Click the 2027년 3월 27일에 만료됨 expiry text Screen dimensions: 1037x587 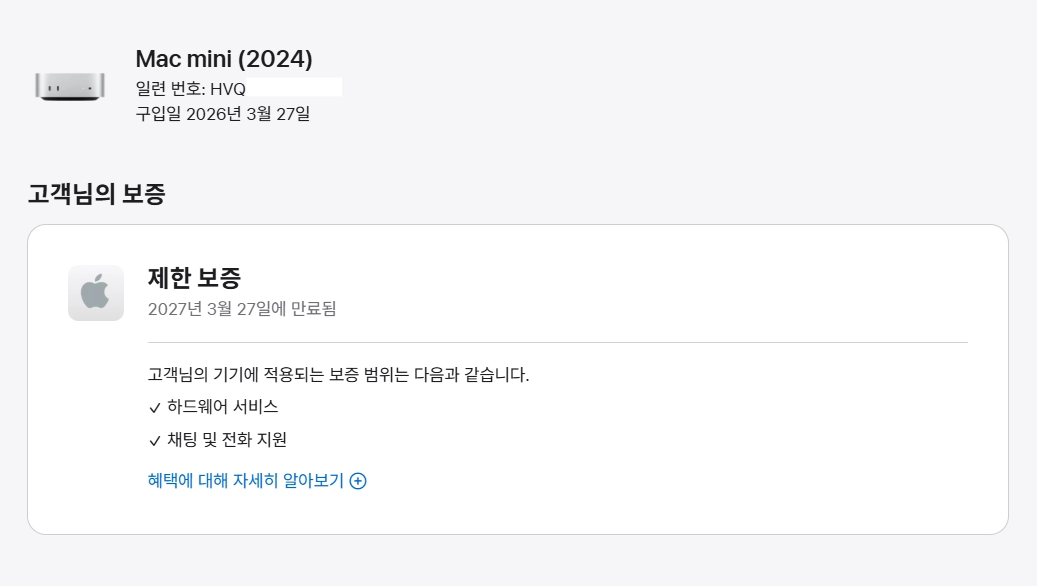(242, 309)
